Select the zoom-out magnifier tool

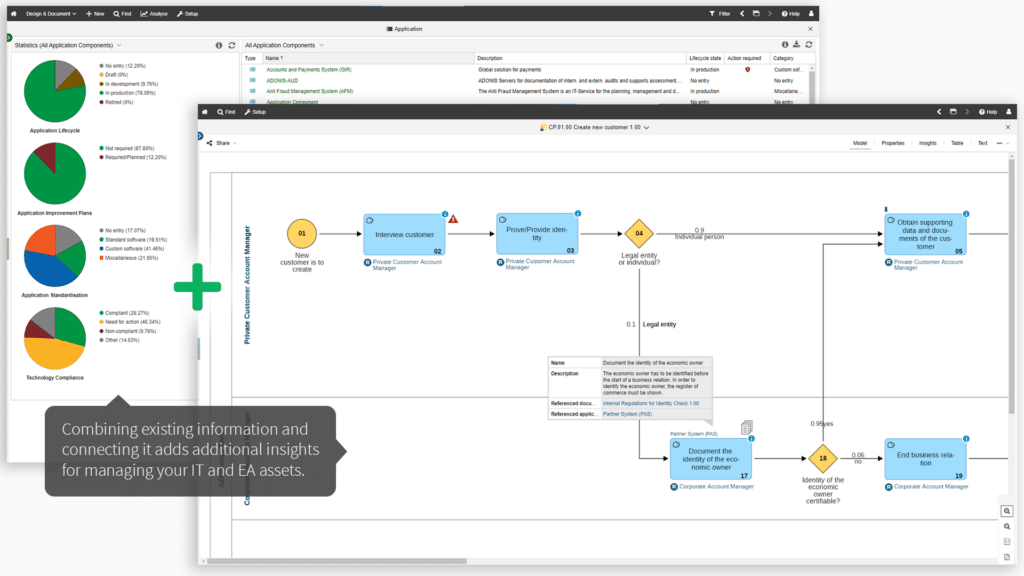1006,525
